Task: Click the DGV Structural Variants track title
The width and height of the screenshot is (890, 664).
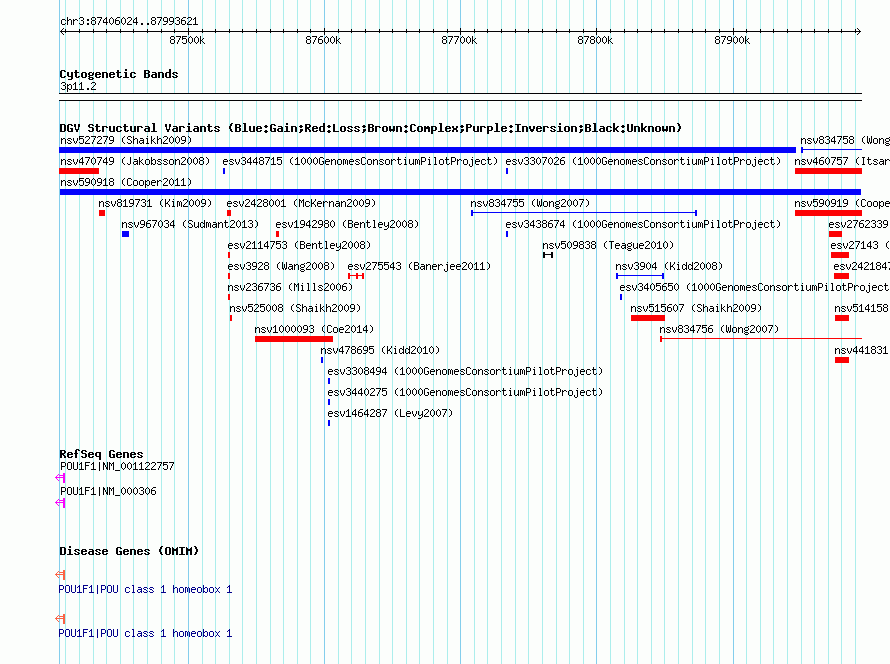Action: tap(371, 128)
